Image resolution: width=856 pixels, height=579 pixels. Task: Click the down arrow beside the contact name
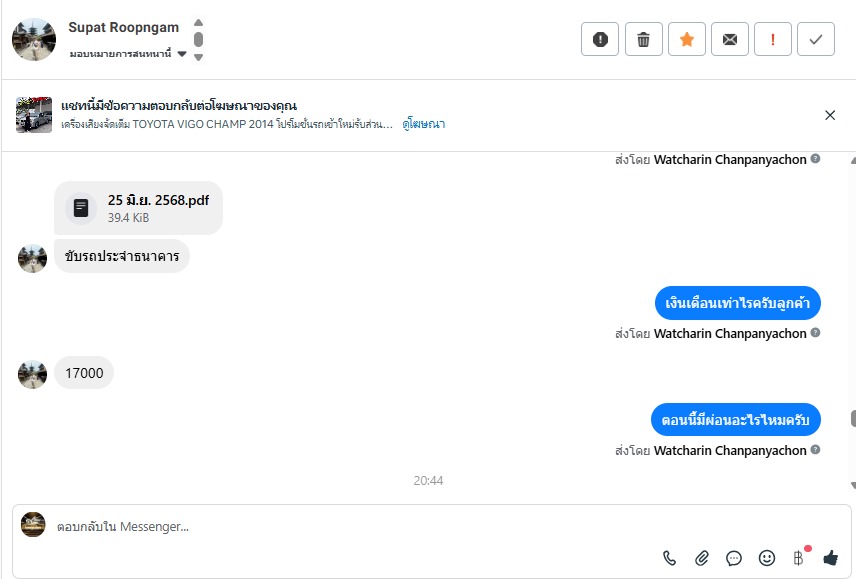pos(198,57)
